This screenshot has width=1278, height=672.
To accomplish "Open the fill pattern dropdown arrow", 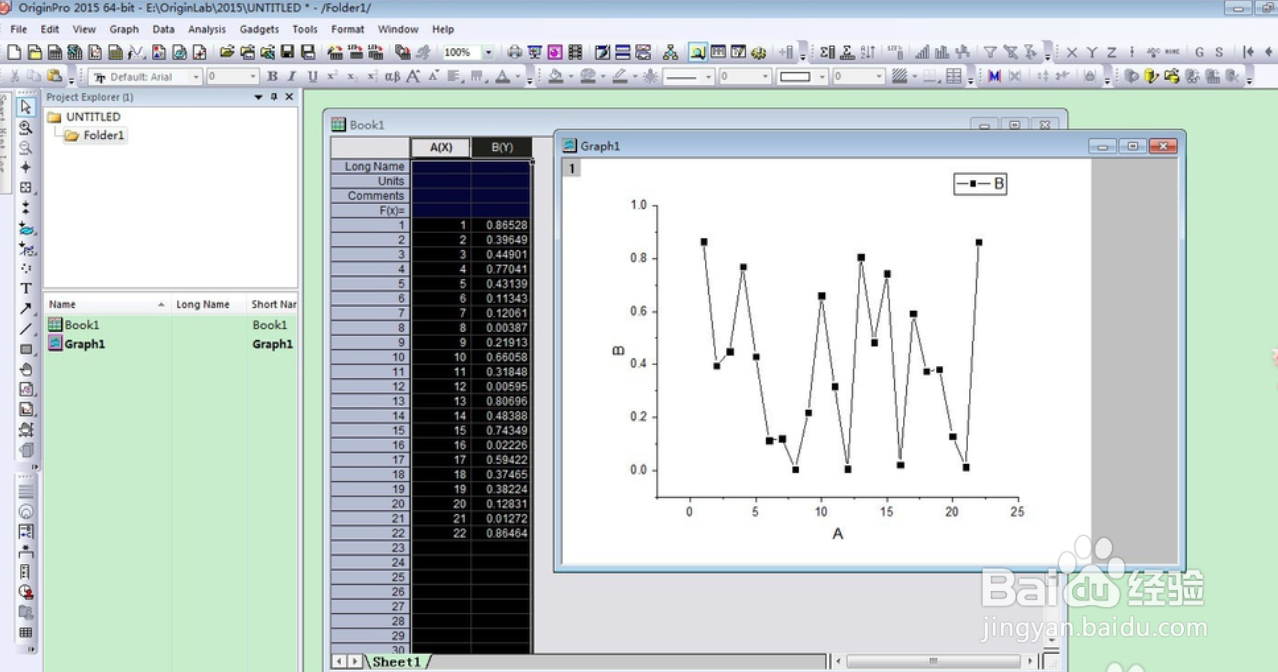I will [x=914, y=76].
